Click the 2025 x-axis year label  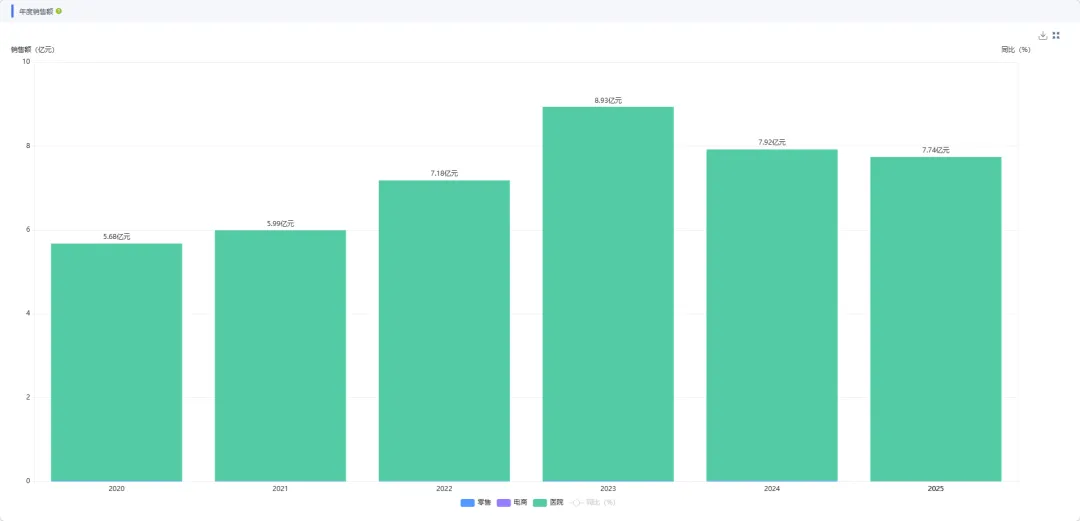click(935, 489)
